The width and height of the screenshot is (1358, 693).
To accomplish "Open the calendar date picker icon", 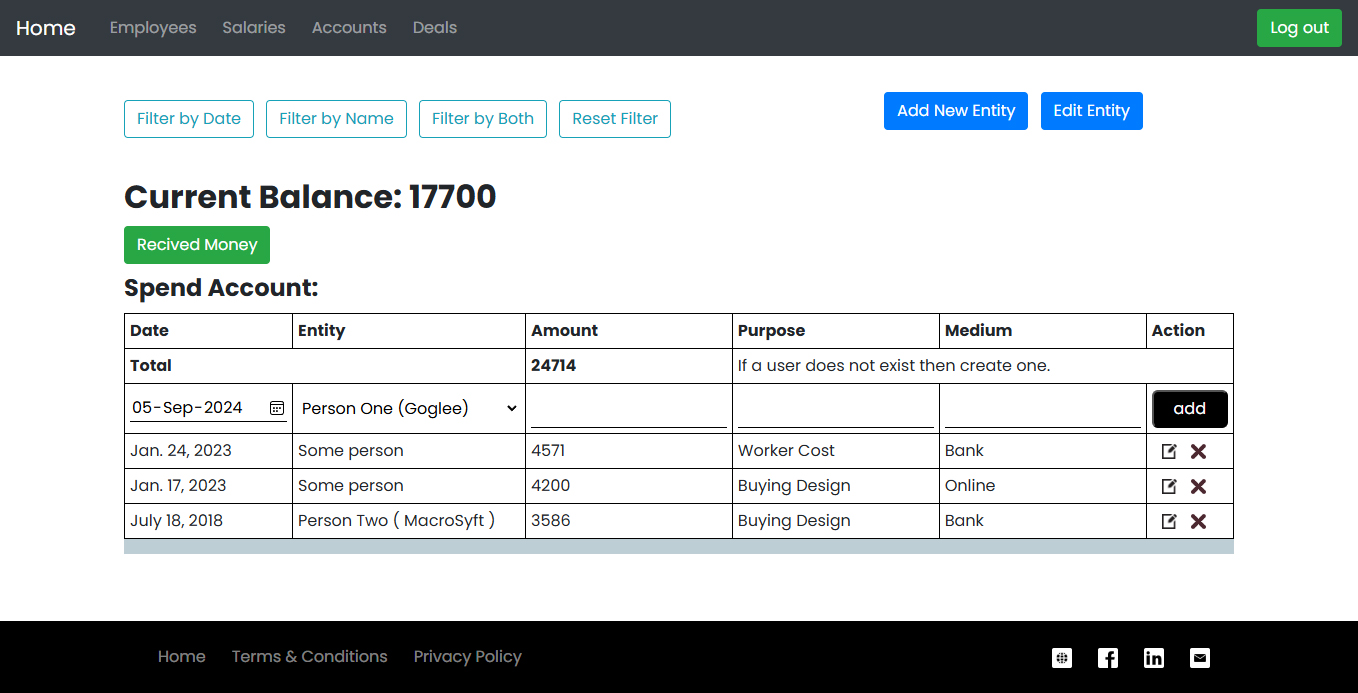I will pos(277,408).
